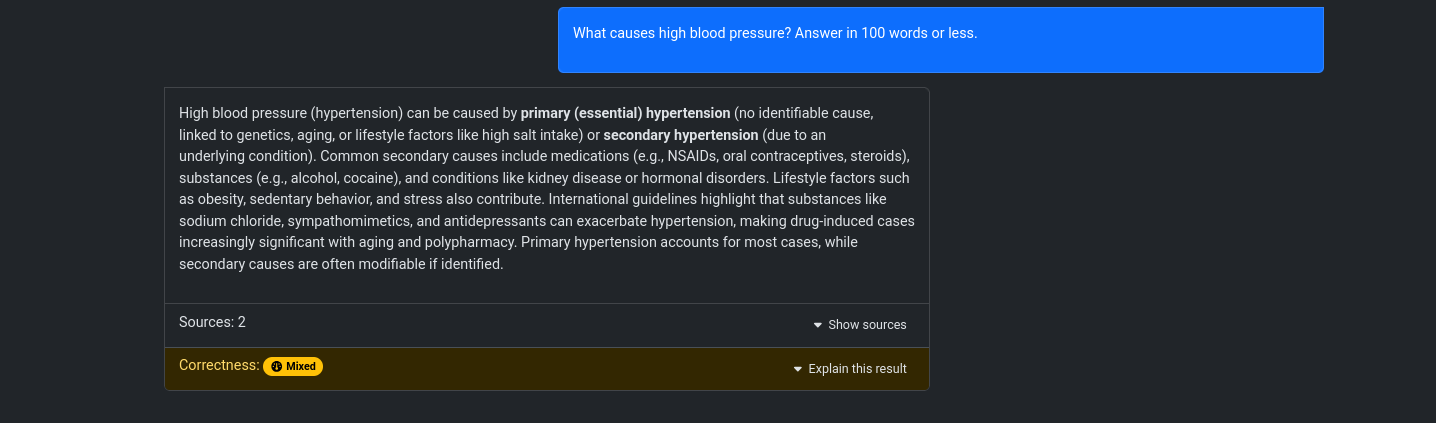
Task: Click the bold primary (essential) hypertension text
Action: (x=625, y=113)
